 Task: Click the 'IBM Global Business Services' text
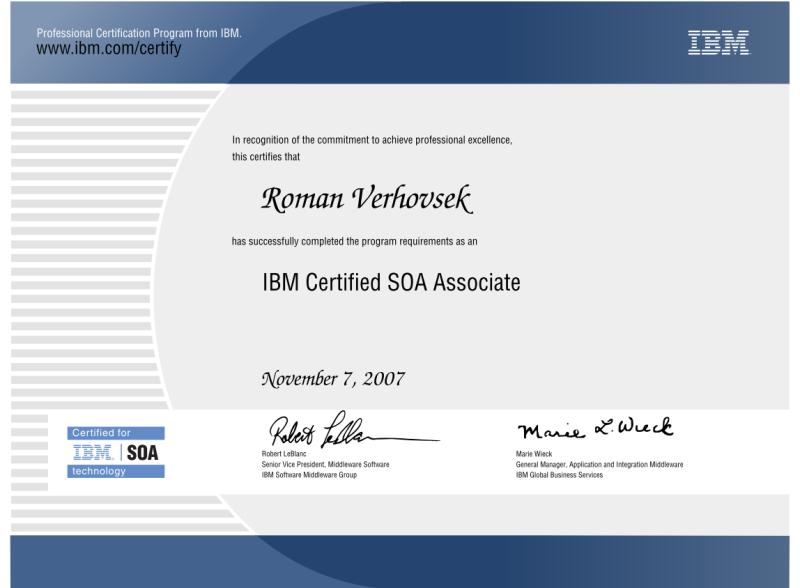[x=559, y=475]
